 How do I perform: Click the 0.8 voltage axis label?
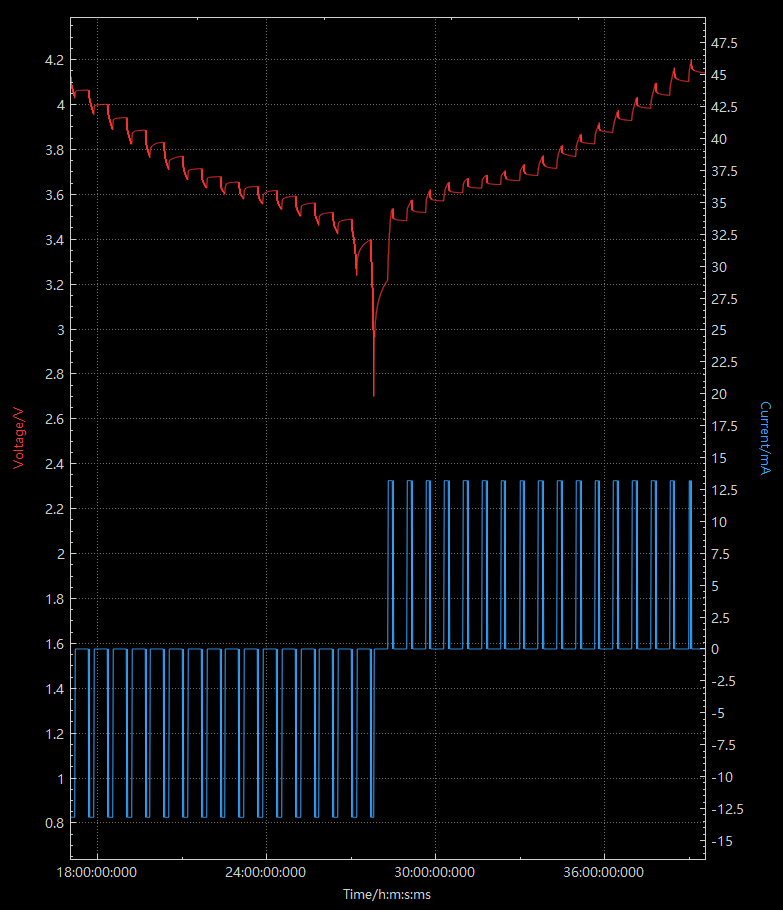click(55, 824)
